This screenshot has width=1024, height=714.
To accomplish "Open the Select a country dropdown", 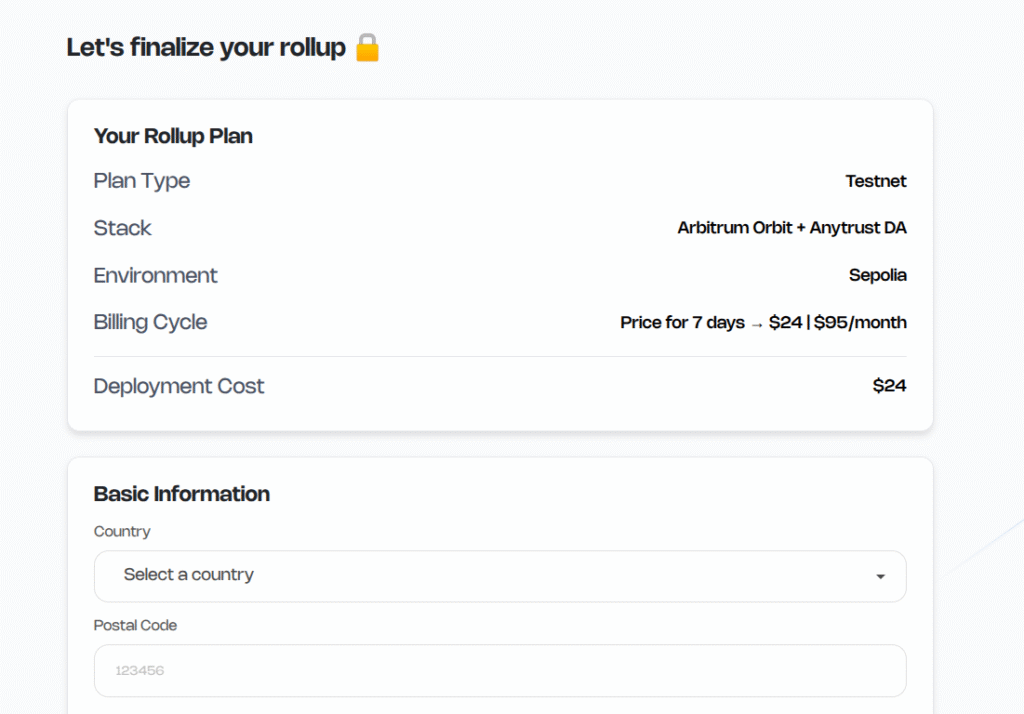I will point(500,576).
